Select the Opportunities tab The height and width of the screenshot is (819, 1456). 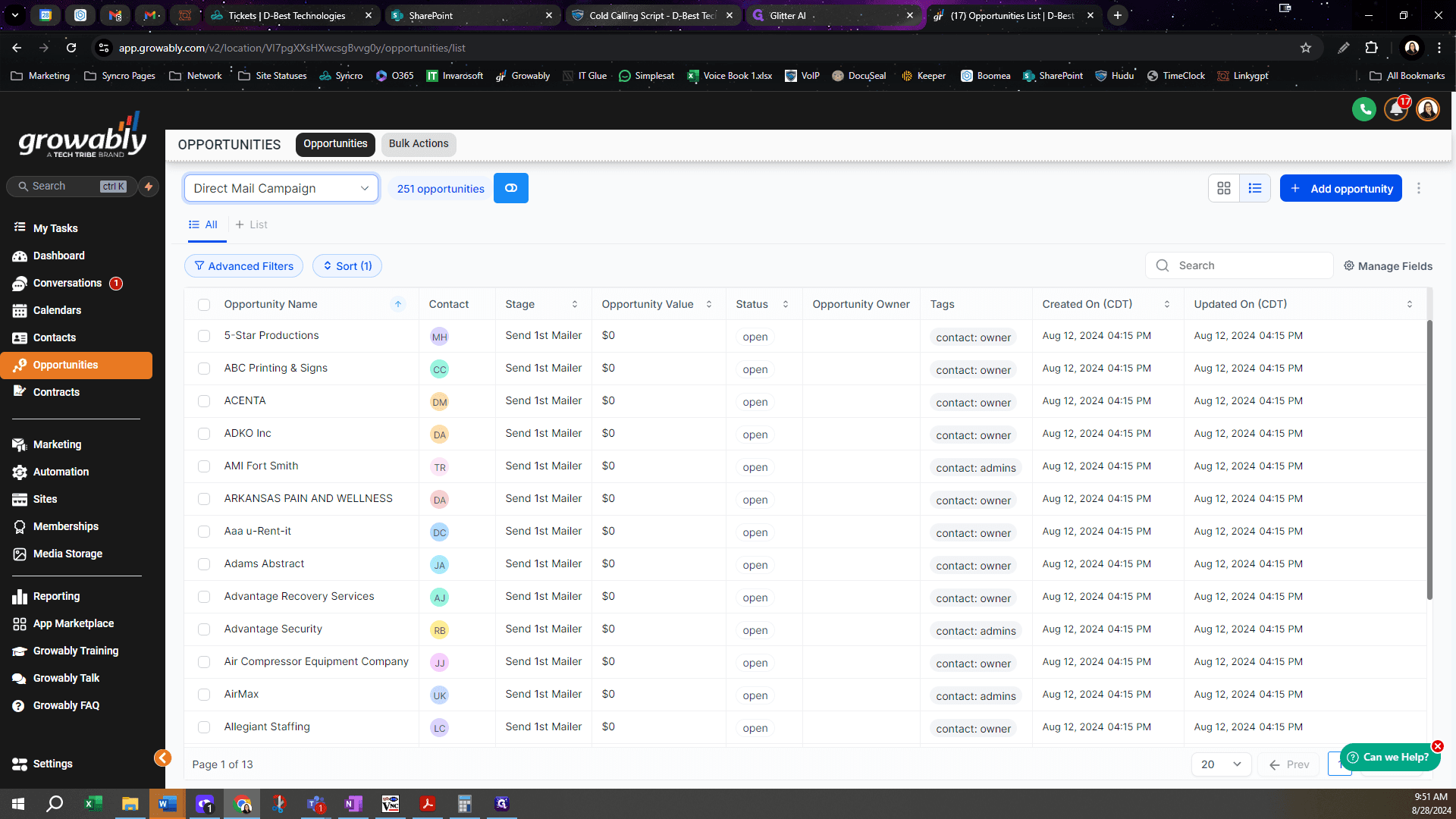pos(335,144)
